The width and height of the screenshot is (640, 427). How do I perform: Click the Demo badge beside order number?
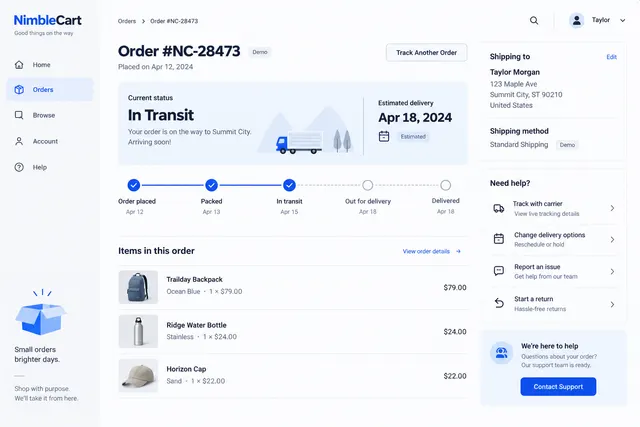[260, 52]
